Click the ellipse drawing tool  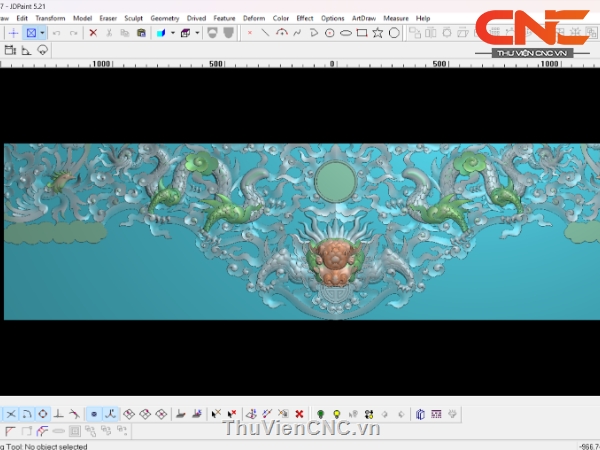[345, 33]
